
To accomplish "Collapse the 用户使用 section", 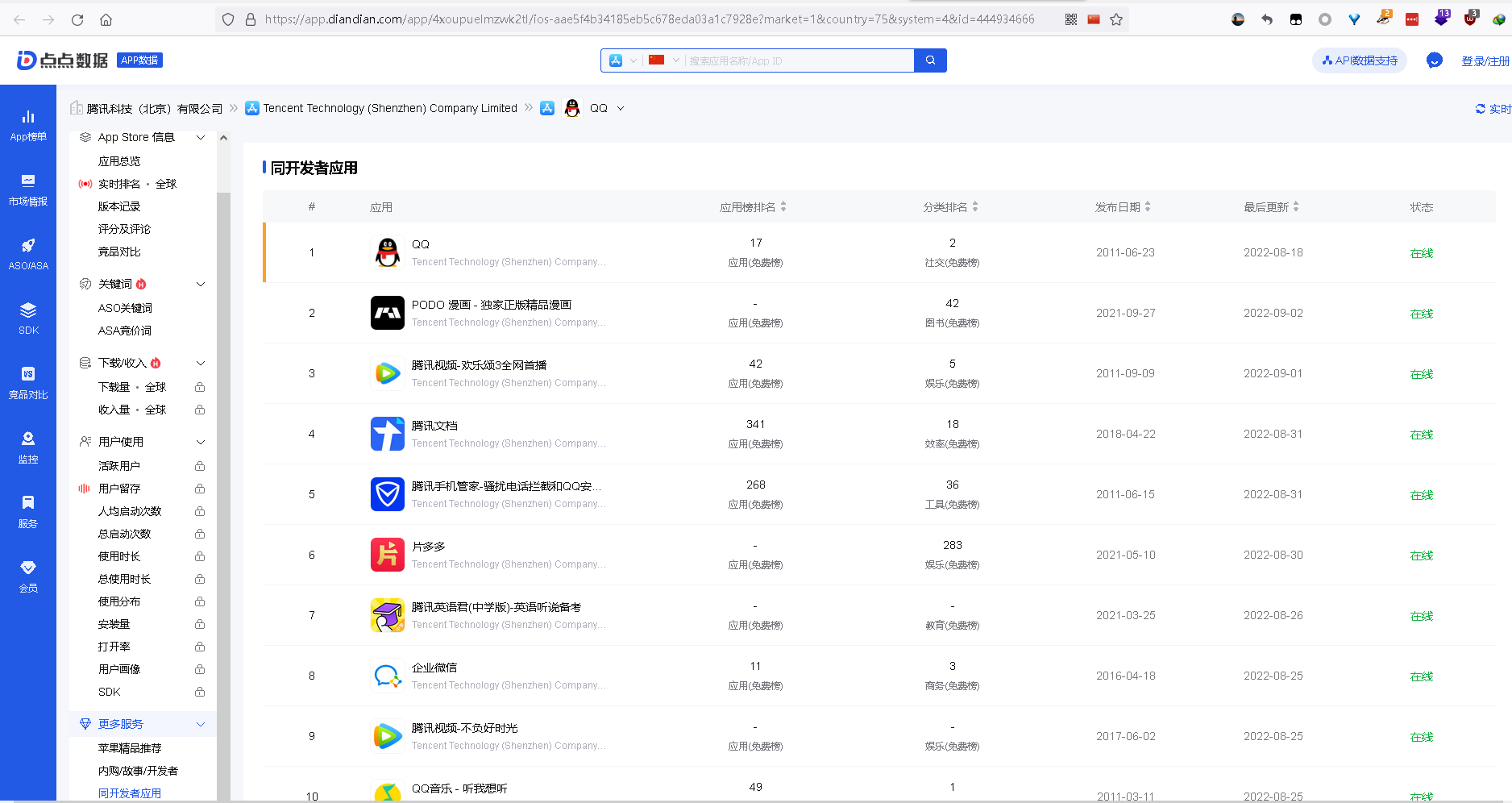I will point(201,442).
